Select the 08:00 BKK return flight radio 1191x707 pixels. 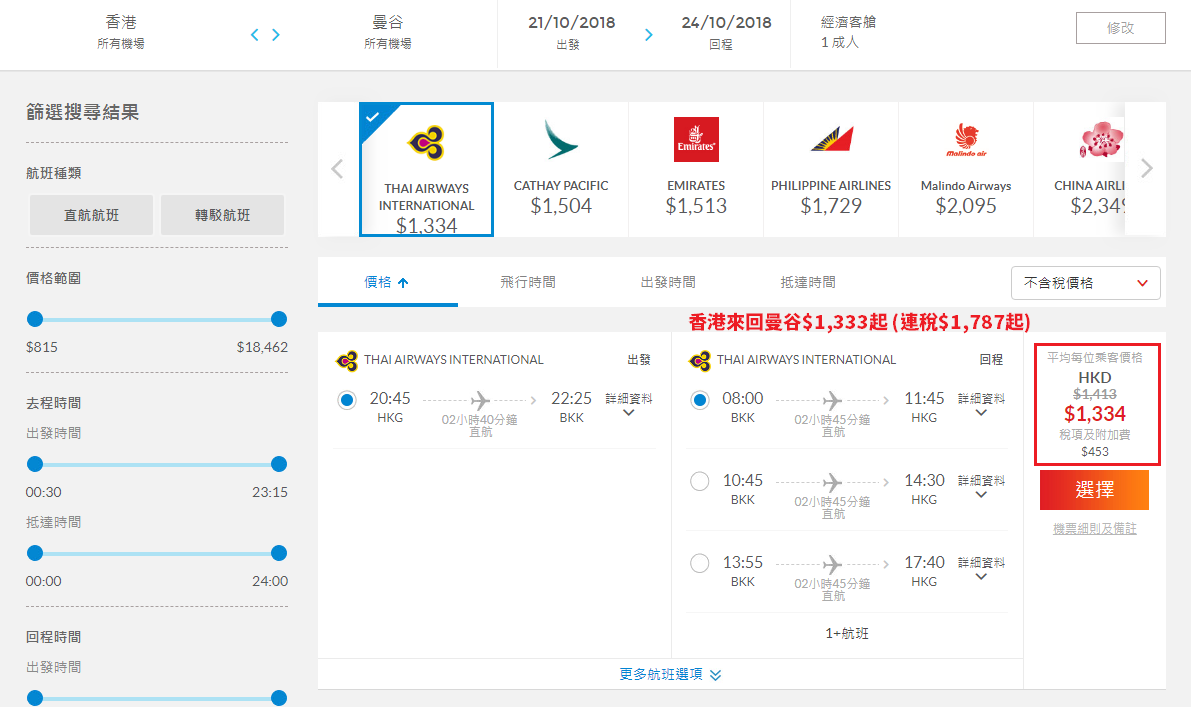700,400
